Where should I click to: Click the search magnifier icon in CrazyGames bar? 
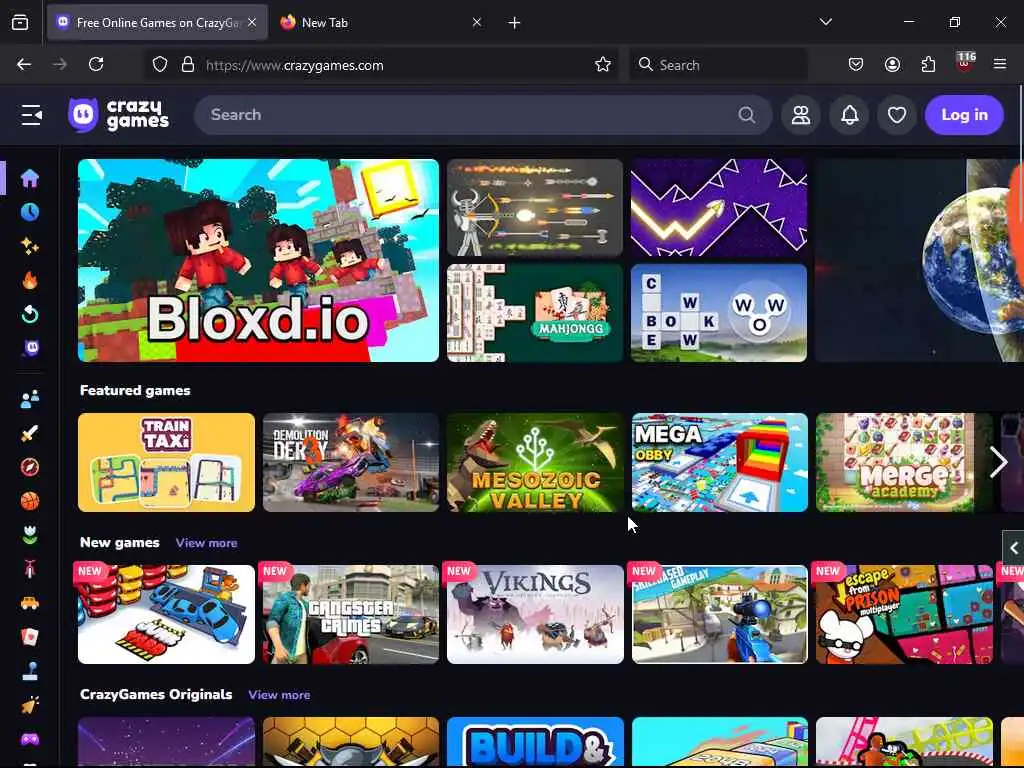click(x=746, y=115)
